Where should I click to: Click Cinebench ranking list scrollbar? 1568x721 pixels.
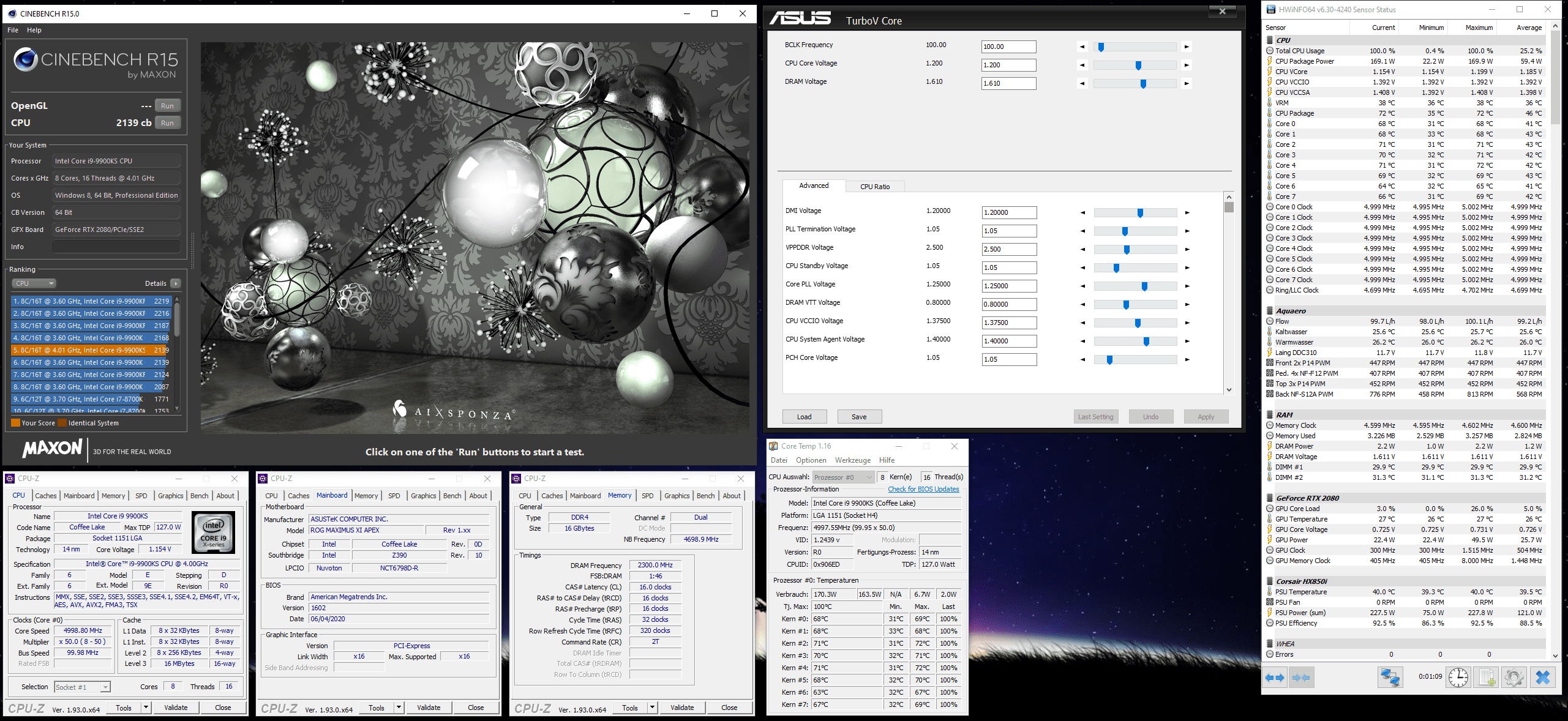click(177, 319)
